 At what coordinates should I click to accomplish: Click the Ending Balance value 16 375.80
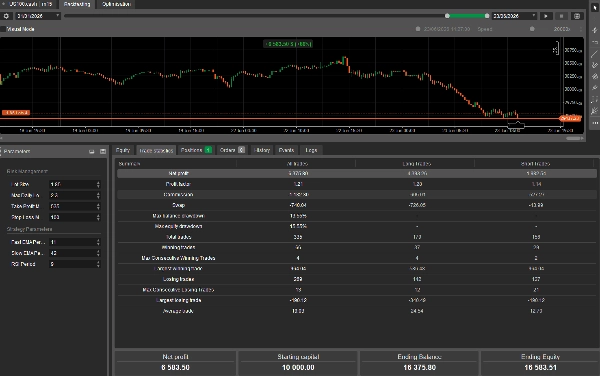click(x=419, y=368)
